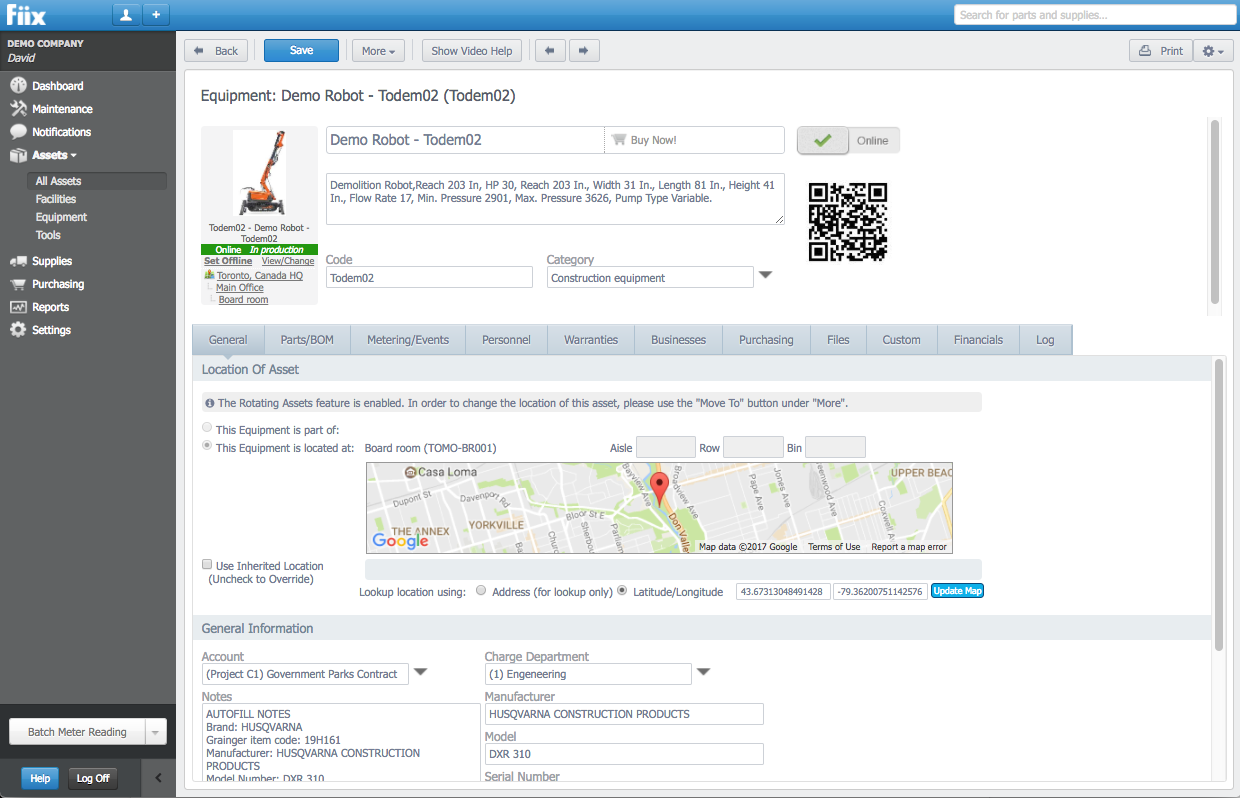The image size is (1240, 798).
Task: Open the user profile icon in top bar
Action: pos(126,15)
